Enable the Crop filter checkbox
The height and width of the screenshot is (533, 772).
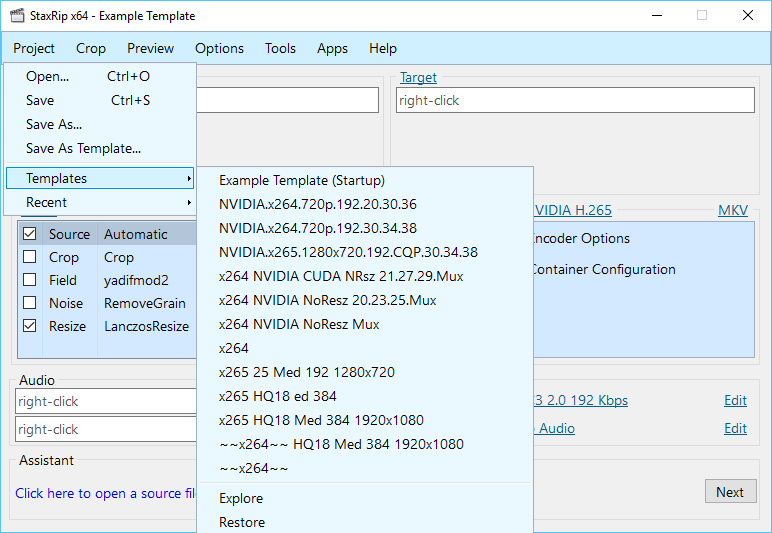[30, 256]
